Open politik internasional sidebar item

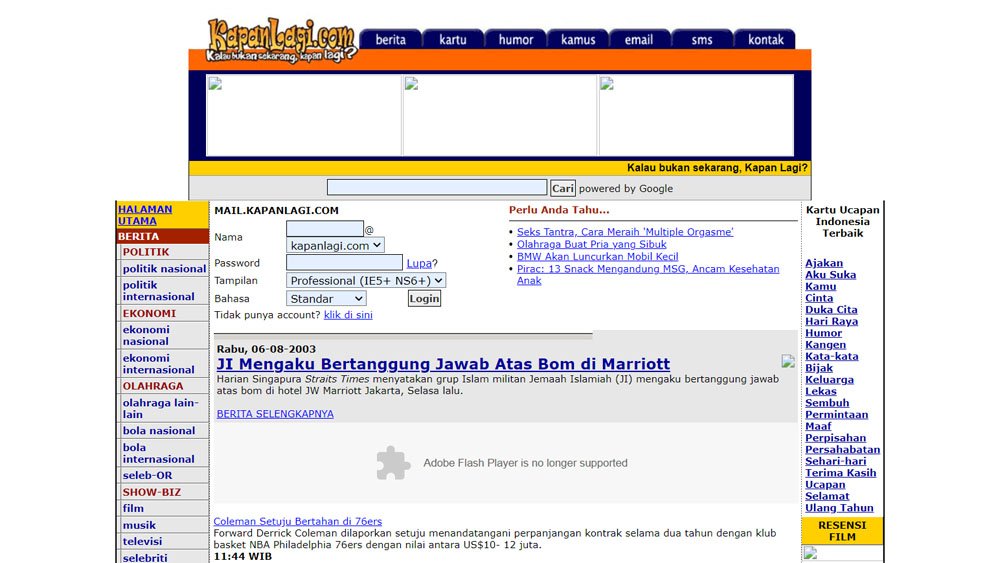coord(159,291)
